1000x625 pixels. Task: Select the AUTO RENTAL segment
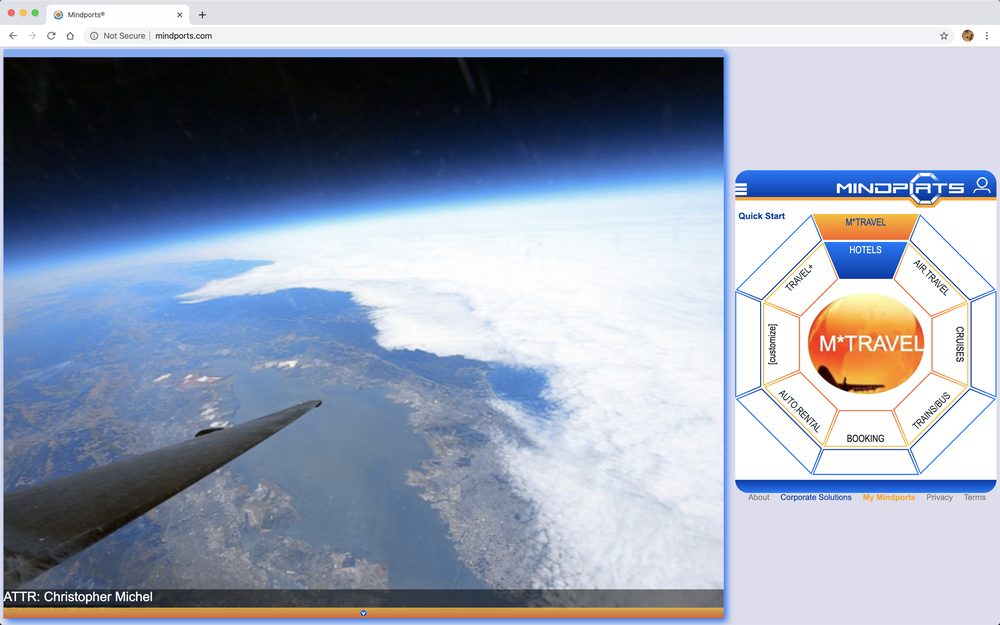tap(800, 411)
